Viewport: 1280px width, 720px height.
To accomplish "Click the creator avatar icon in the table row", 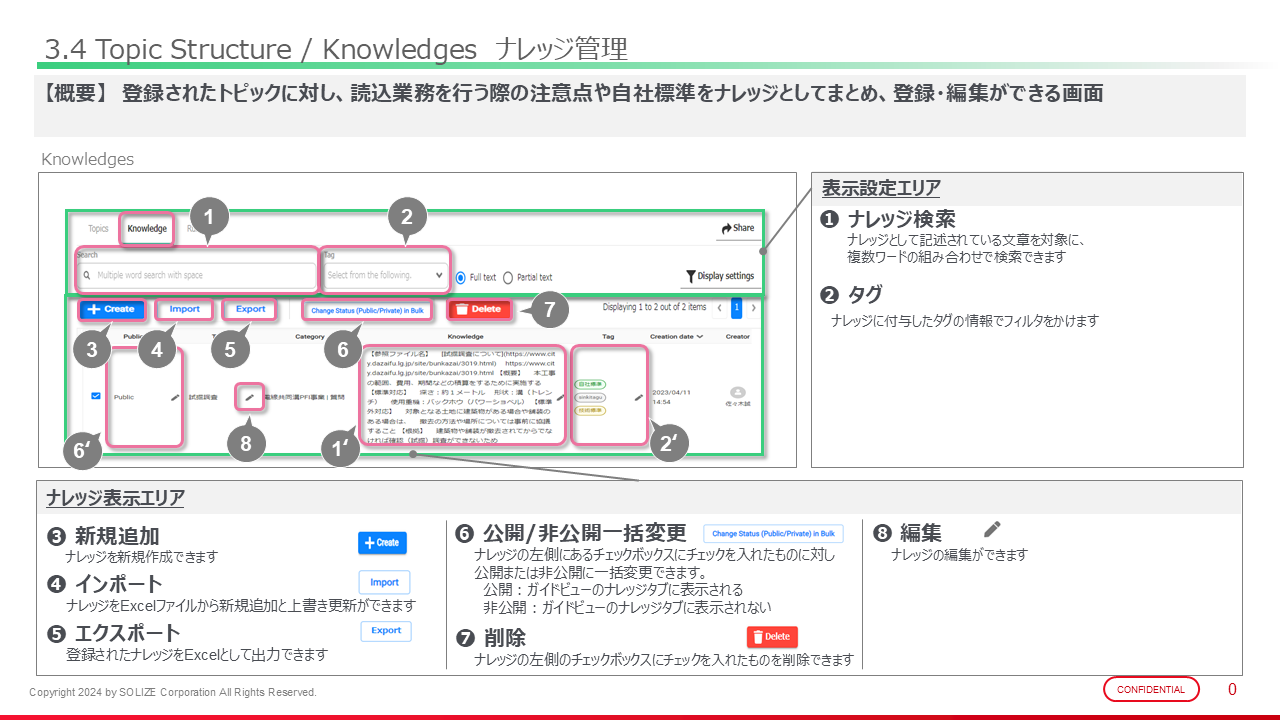I will click(x=738, y=393).
